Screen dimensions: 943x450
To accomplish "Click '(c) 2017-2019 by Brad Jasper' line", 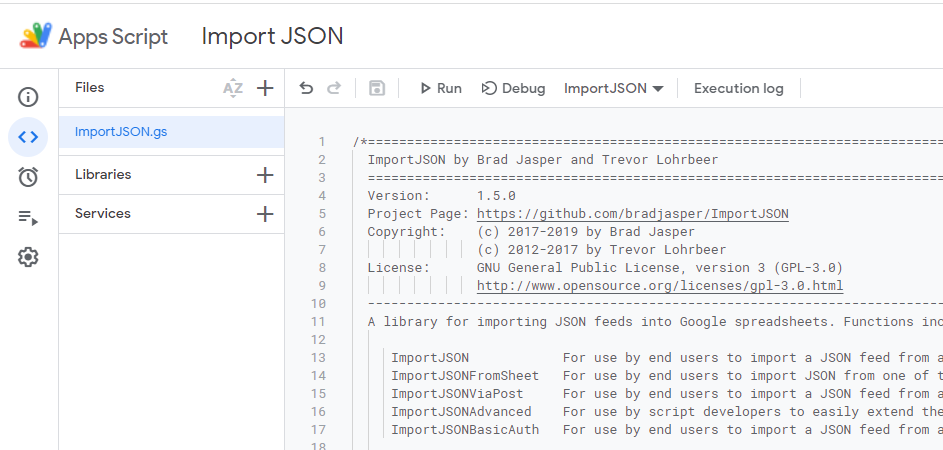I will 586,232.
